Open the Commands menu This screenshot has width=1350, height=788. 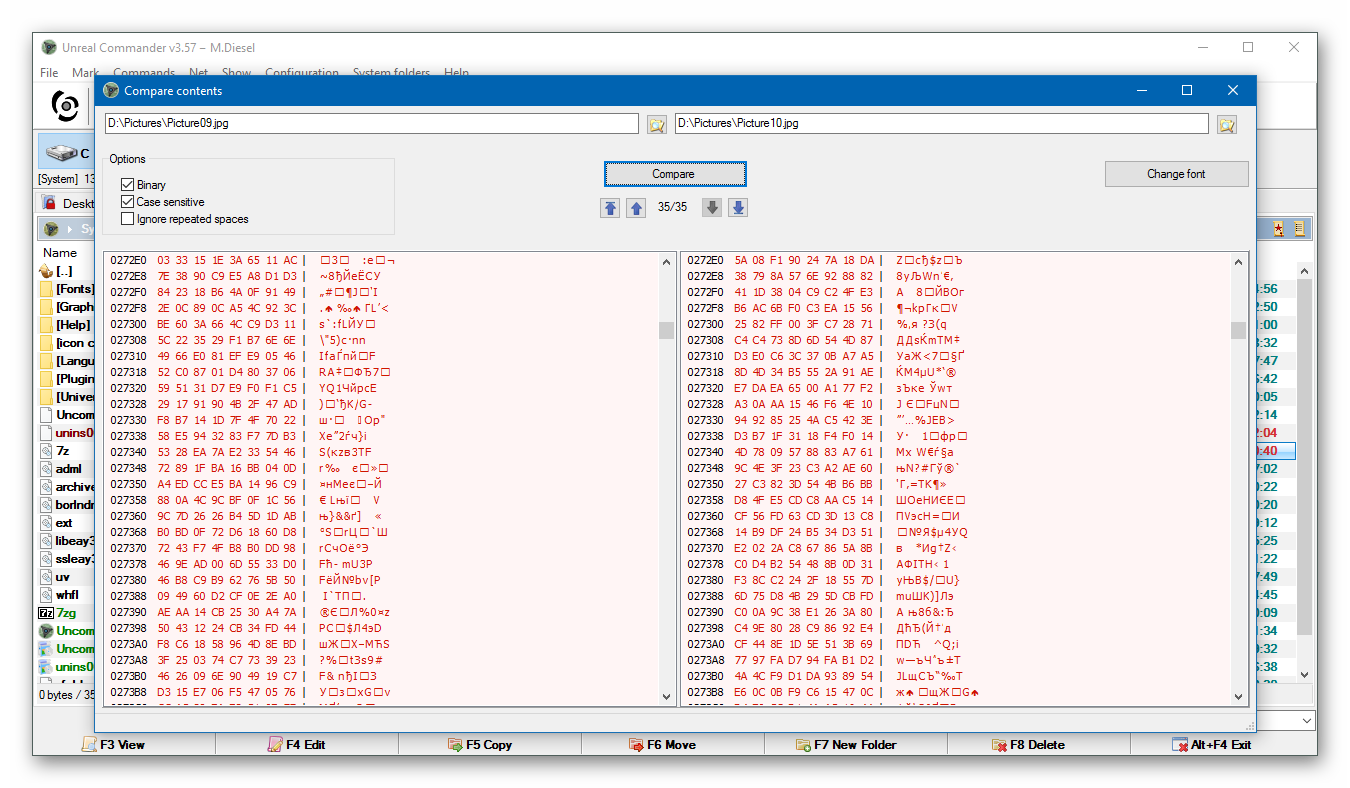[x=144, y=73]
